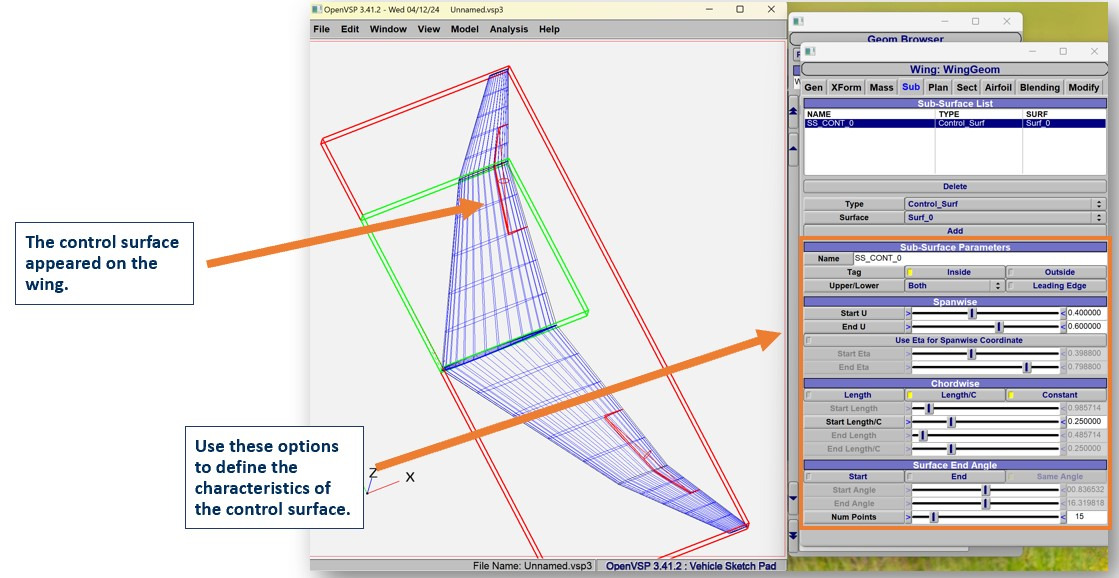Toggle the Leading Edge option
The height and width of the screenshot is (578, 1119).
[x=1055, y=285]
